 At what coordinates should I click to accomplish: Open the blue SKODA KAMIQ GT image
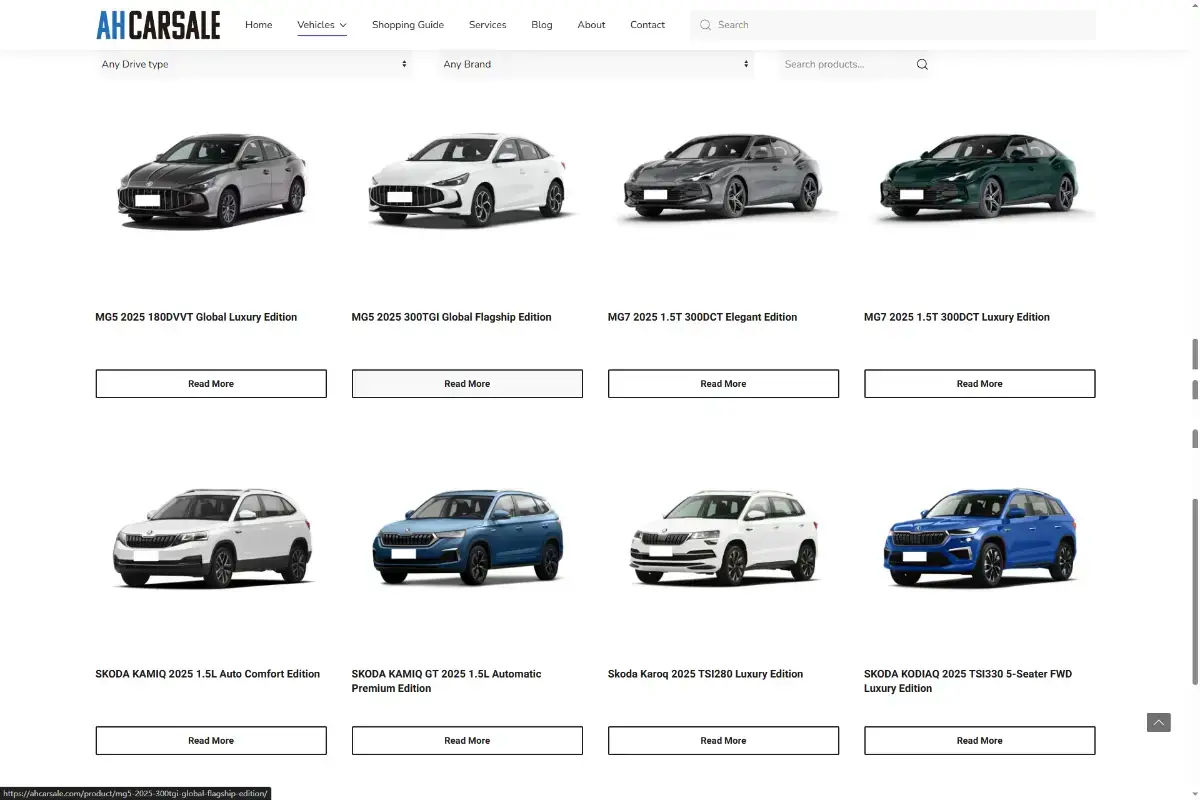467,537
